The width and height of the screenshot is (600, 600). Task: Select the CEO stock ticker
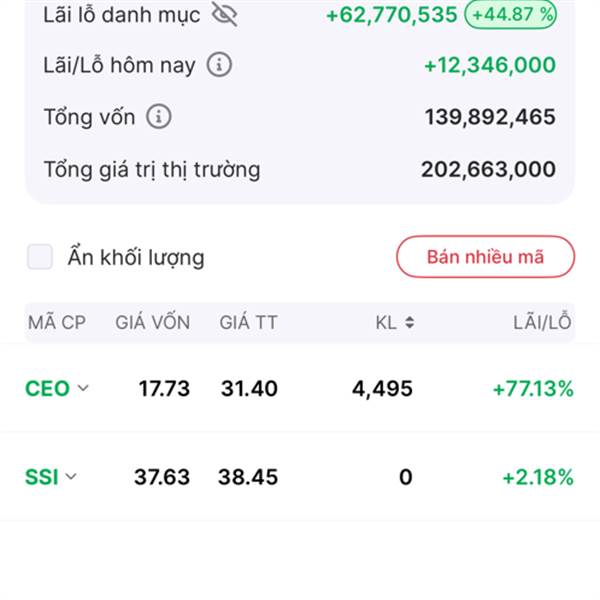click(47, 388)
